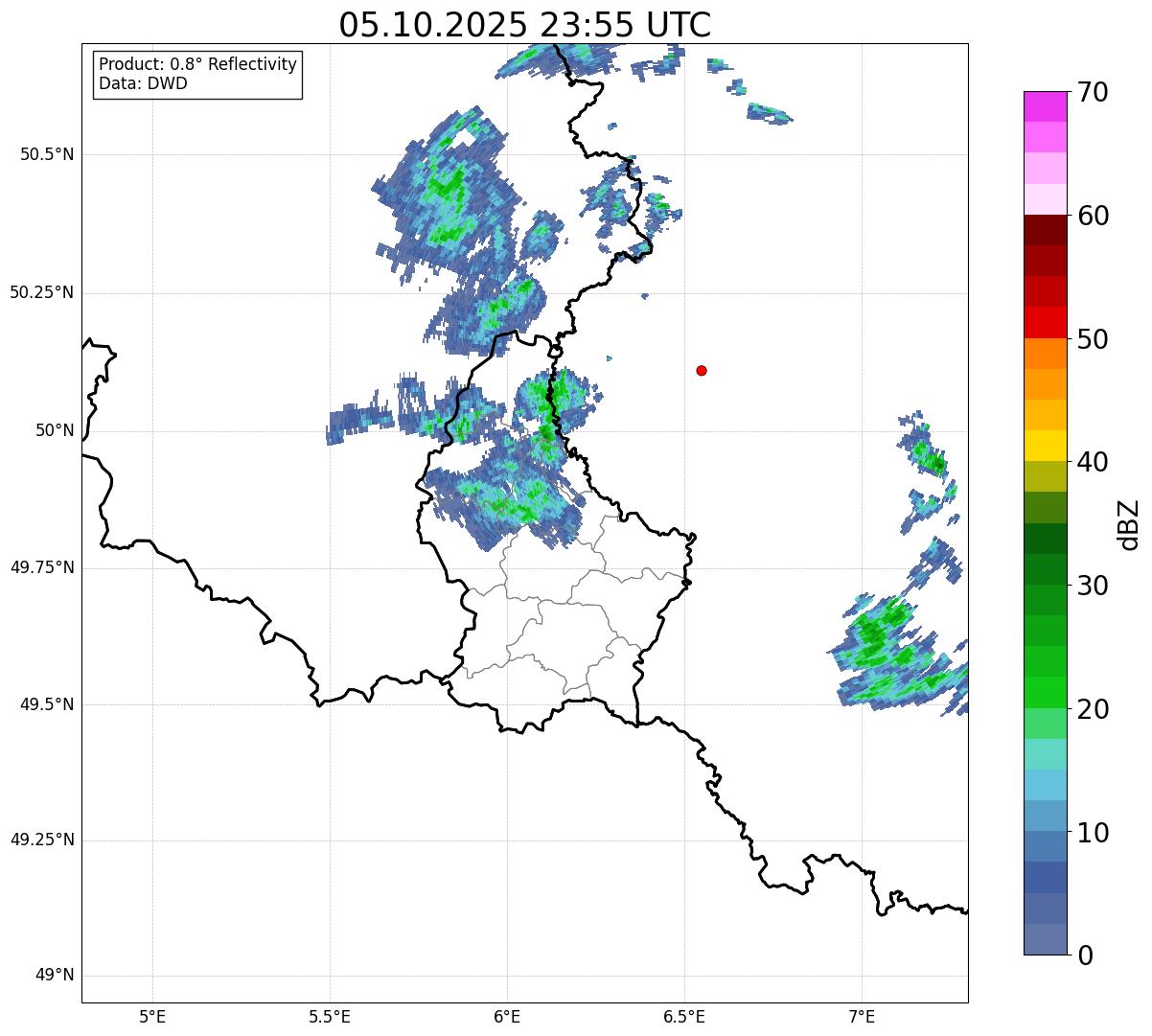Click the longitude label 6°E
Screen dimensions: 1152x1036
click(507, 1017)
